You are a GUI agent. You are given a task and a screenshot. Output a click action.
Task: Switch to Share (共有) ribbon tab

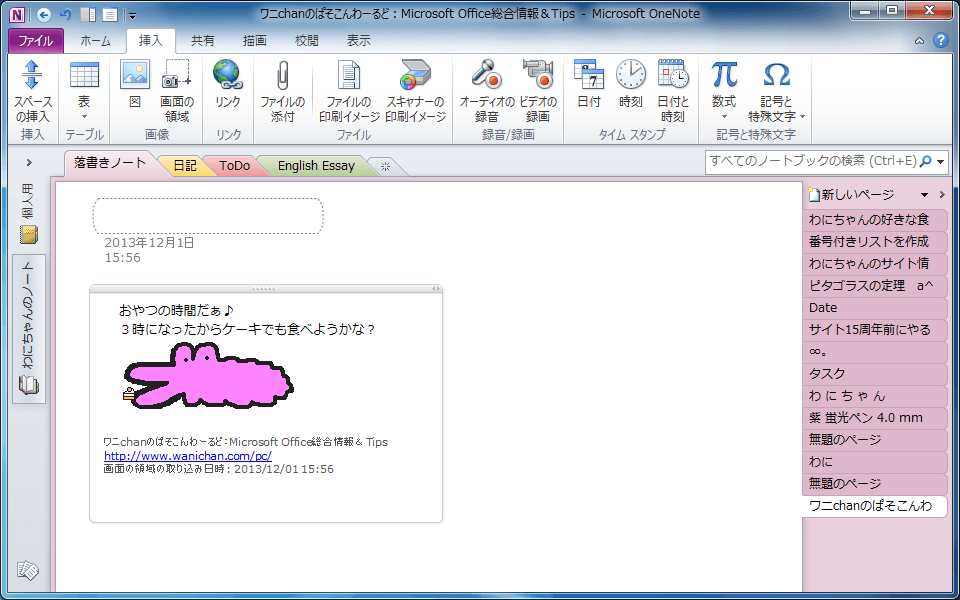tap(203, 41)
